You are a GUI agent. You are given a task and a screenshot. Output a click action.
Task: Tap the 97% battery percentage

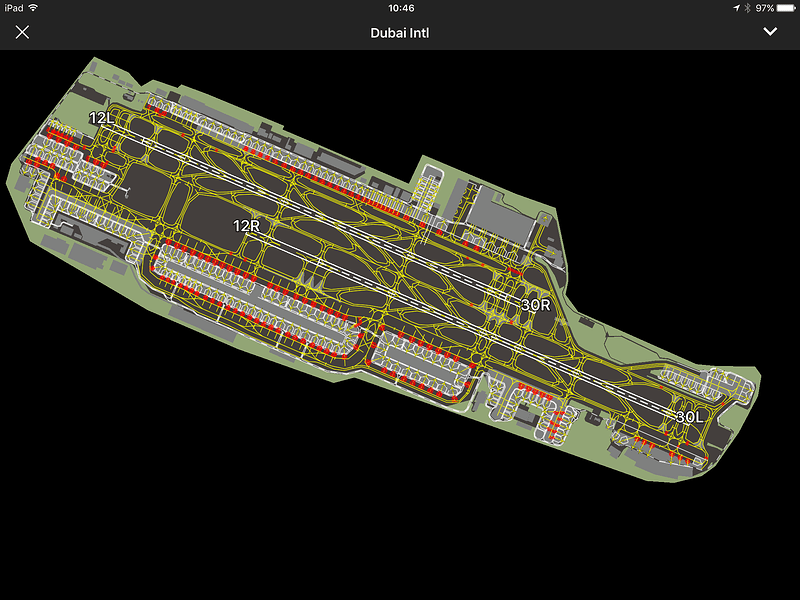pos(765,8)
